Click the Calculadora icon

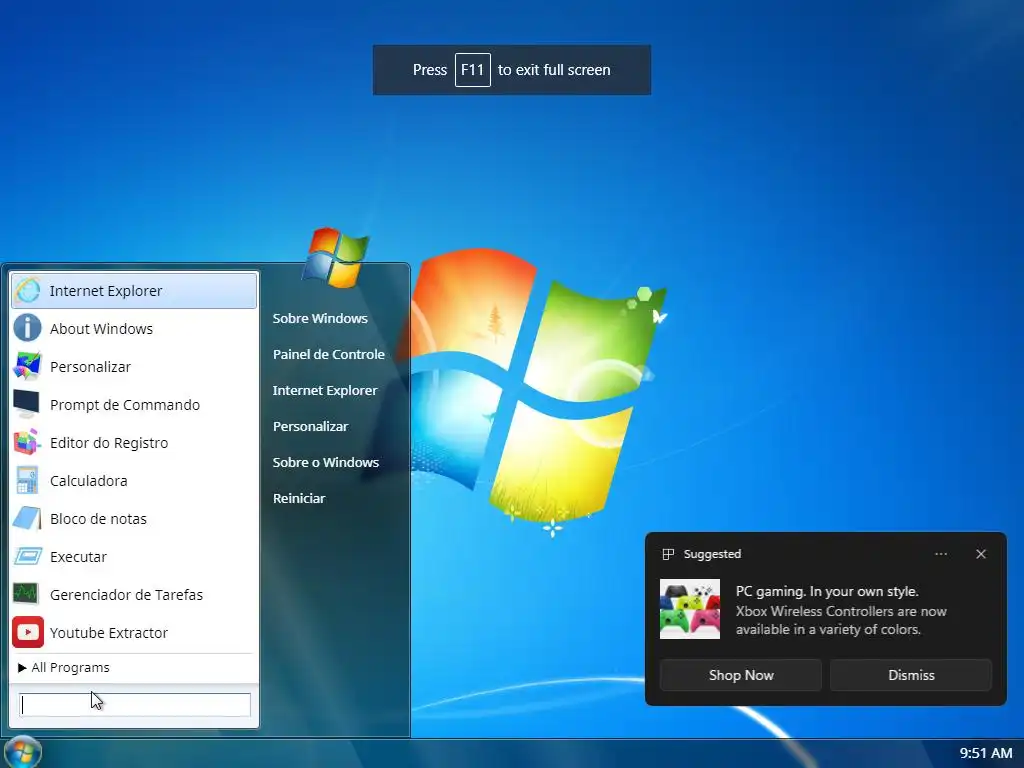pyautogui.click(x=27, y=481)
